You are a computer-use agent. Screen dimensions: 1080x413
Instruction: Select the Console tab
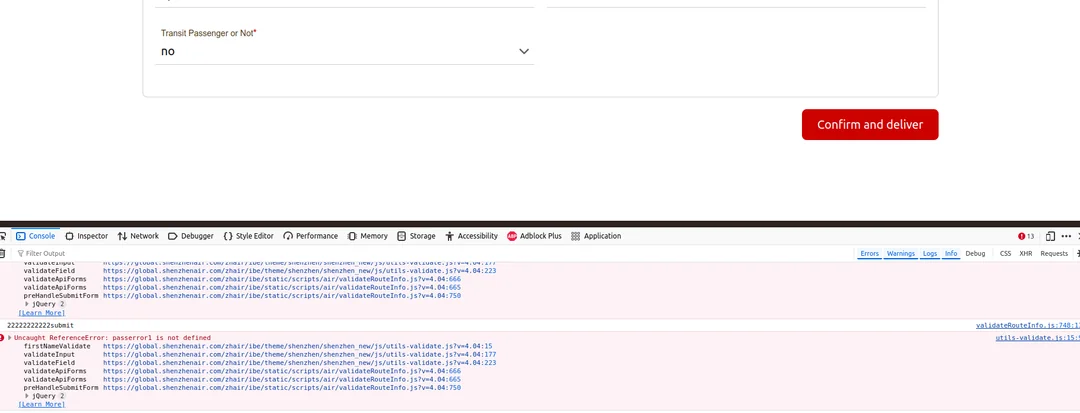35,236
